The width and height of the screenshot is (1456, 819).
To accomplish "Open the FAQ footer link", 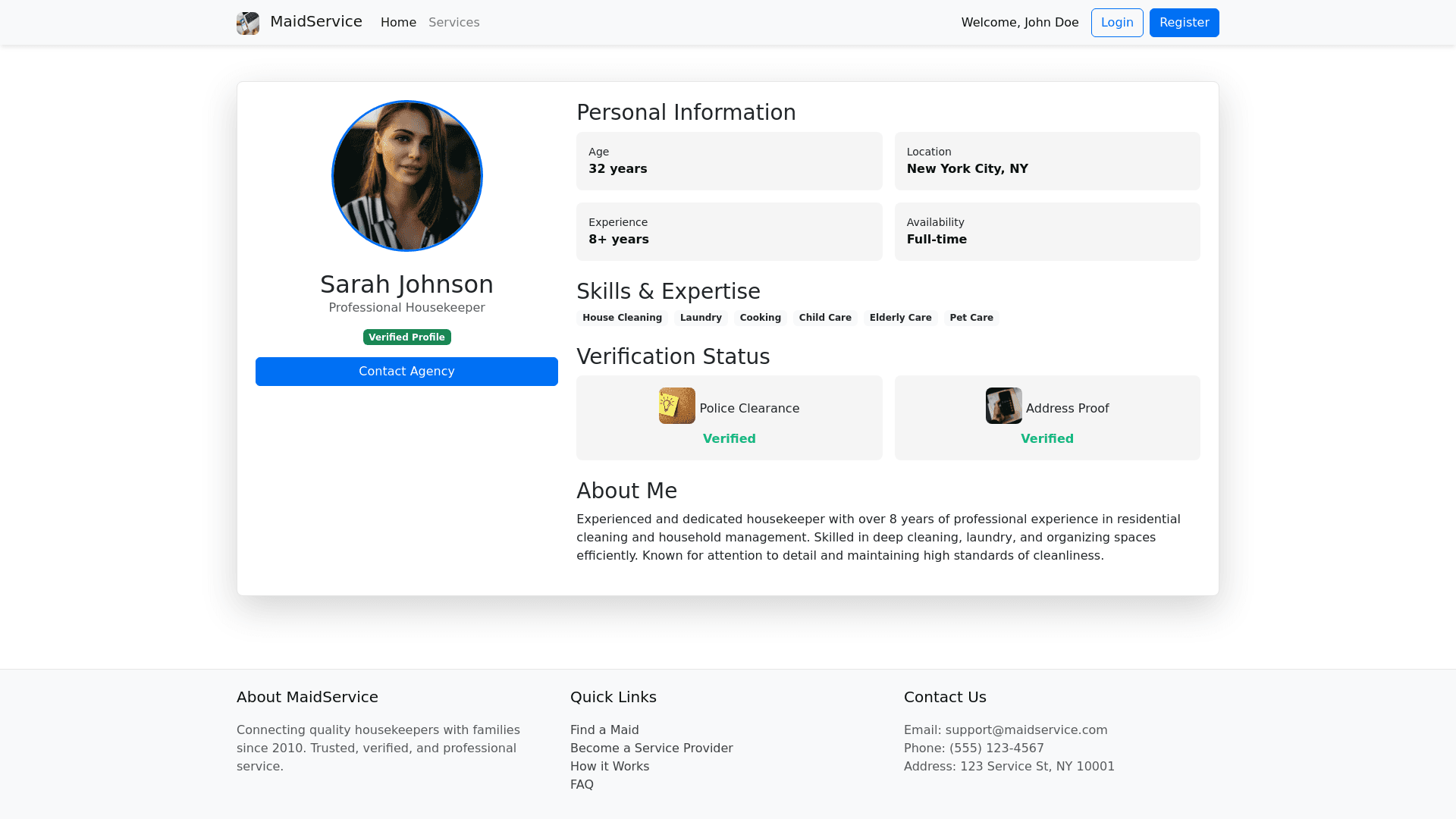I will point(582,784).
